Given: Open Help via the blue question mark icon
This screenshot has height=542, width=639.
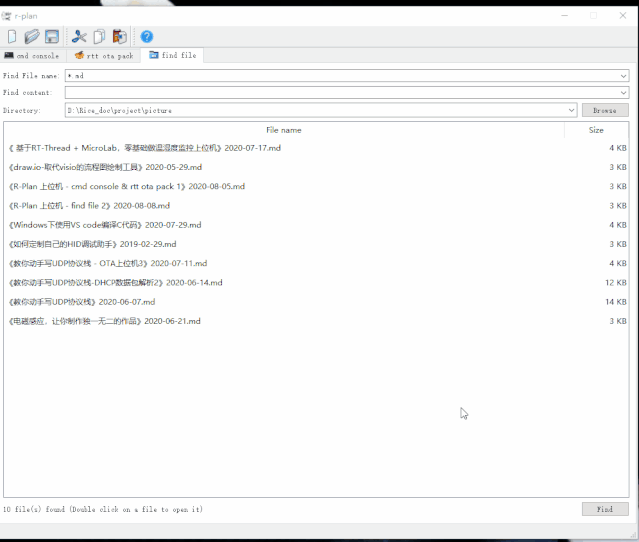Looking at the screenshot, I should point(147,37).
